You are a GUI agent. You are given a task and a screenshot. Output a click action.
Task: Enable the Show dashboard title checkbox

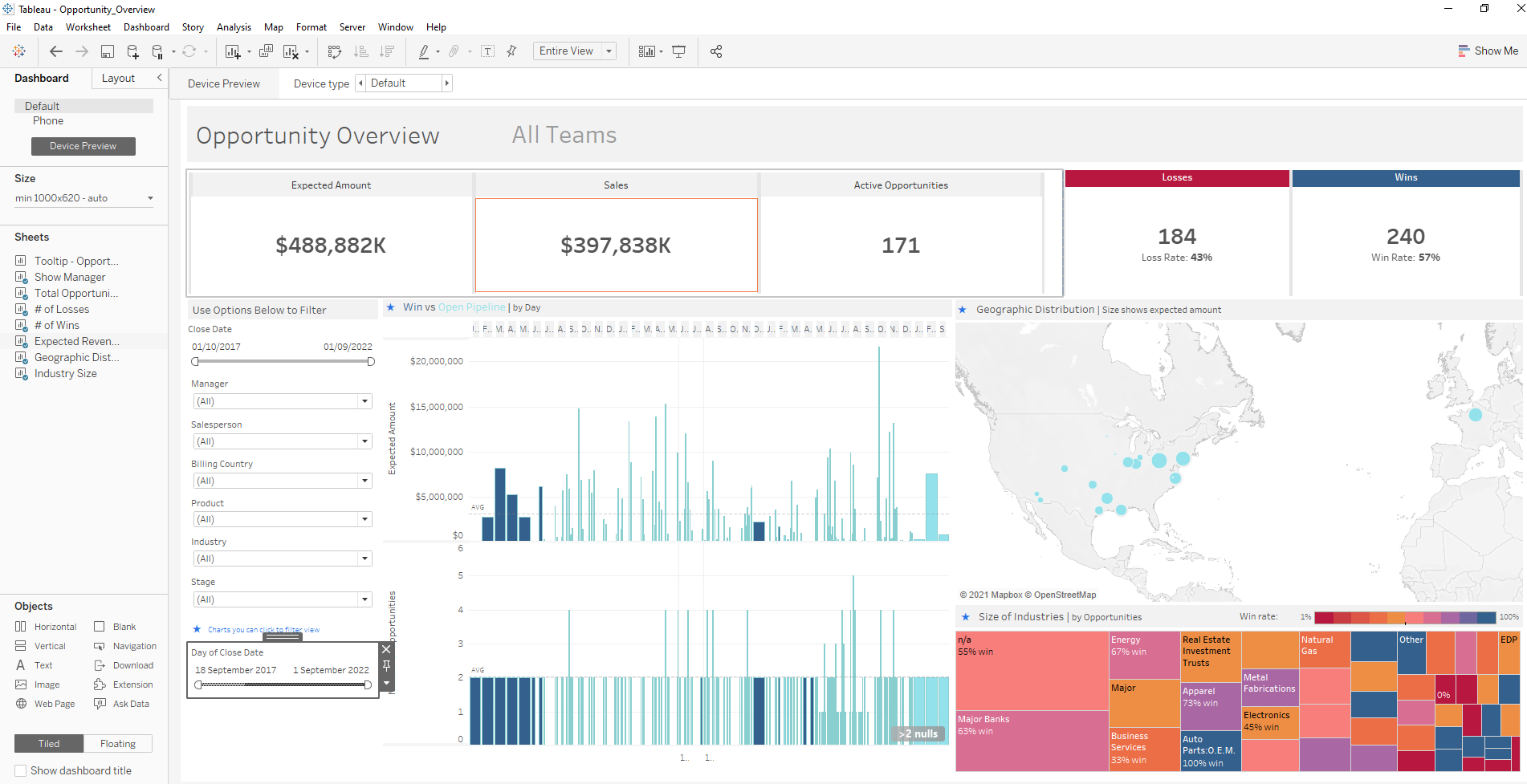click(21, 770)
